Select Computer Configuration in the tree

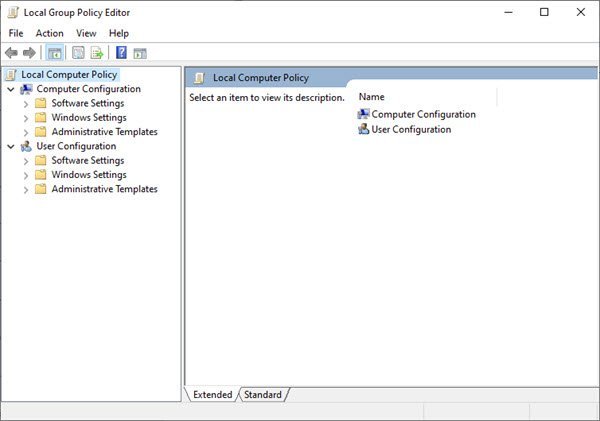tap(88, 89)
